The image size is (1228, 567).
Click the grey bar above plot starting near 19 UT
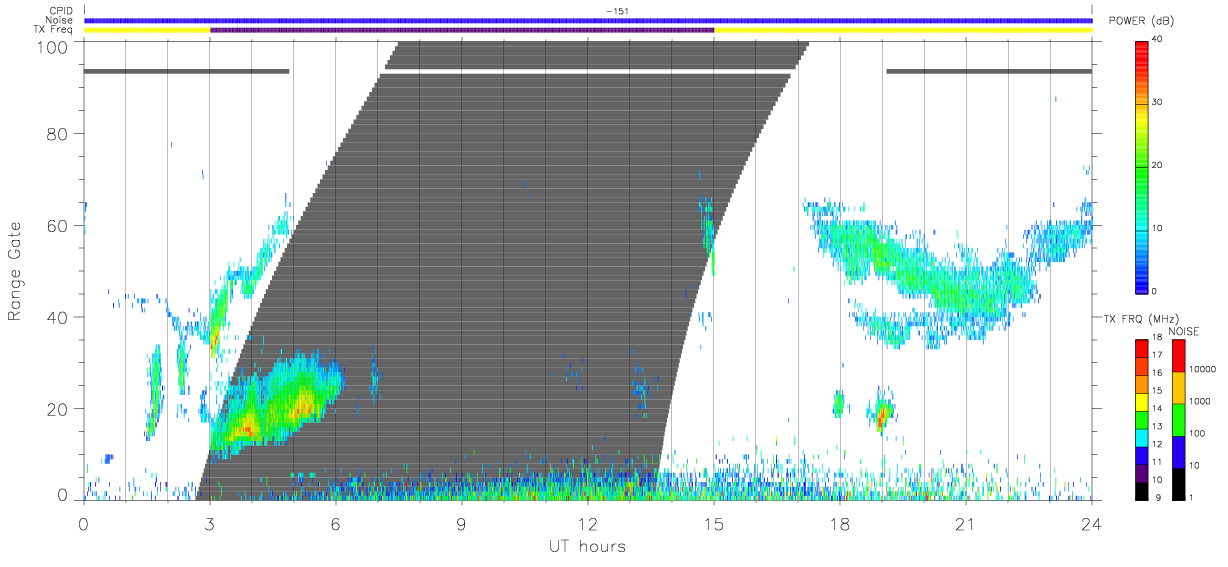pos(989,71)
